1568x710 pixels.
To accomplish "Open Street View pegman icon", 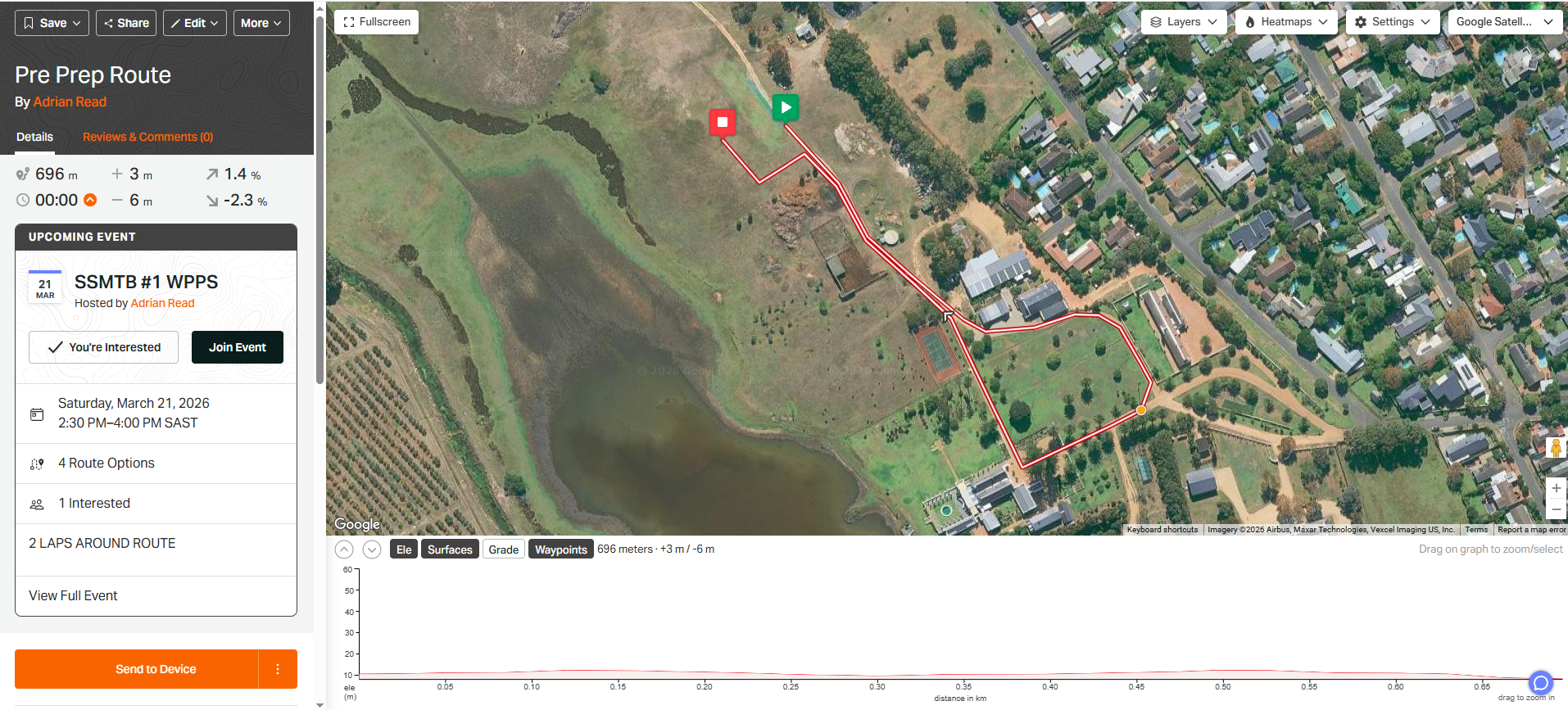I will (1556, 448).
